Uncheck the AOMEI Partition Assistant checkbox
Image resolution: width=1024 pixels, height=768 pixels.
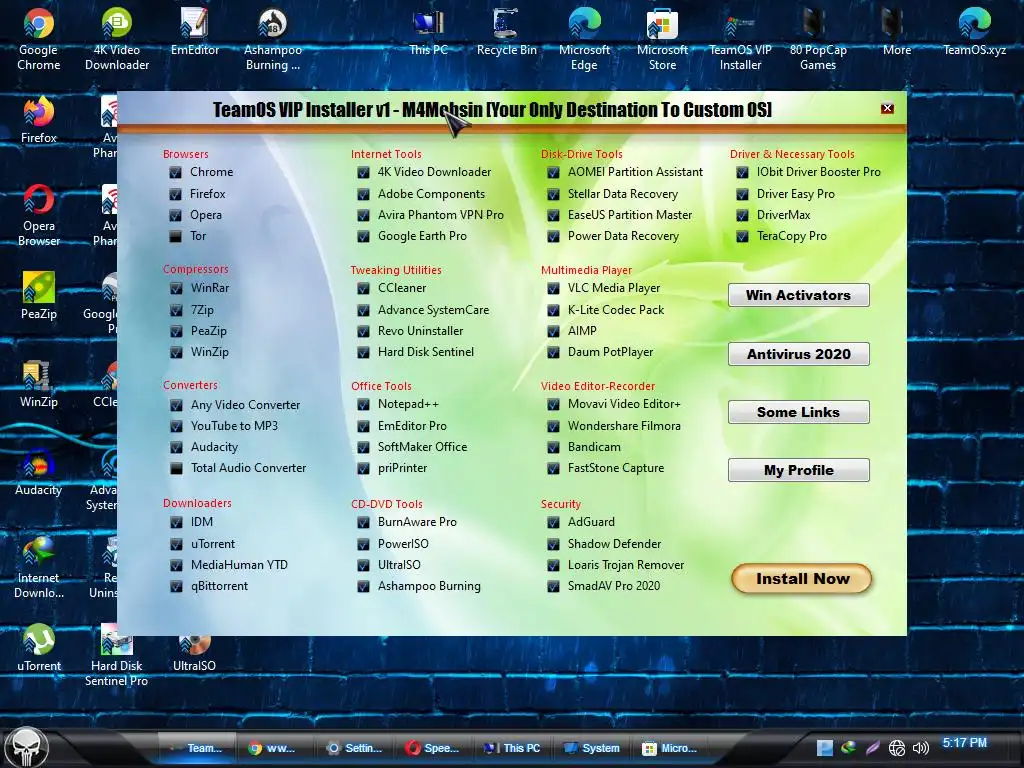[x=553, y=172]
